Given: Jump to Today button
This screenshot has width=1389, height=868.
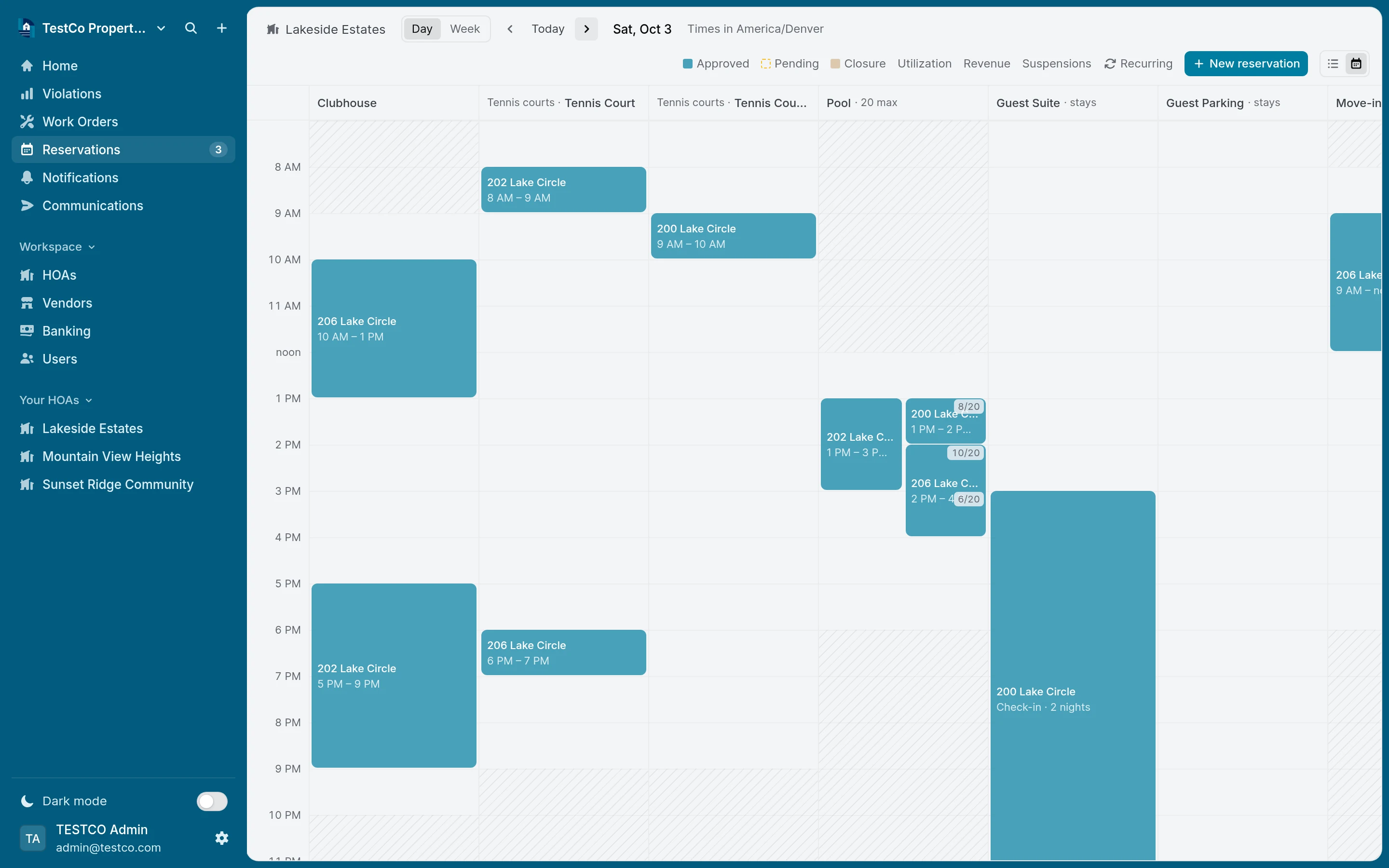Looking at the screenshot, I should (547, 29).
